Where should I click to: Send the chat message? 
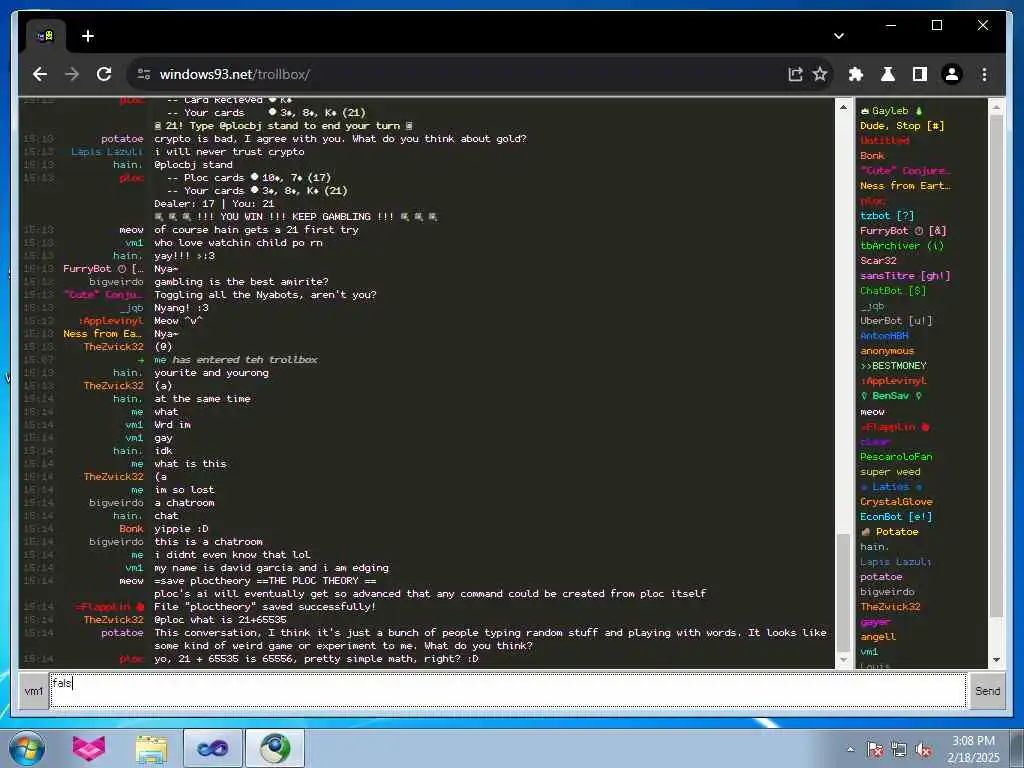point(987,690)
